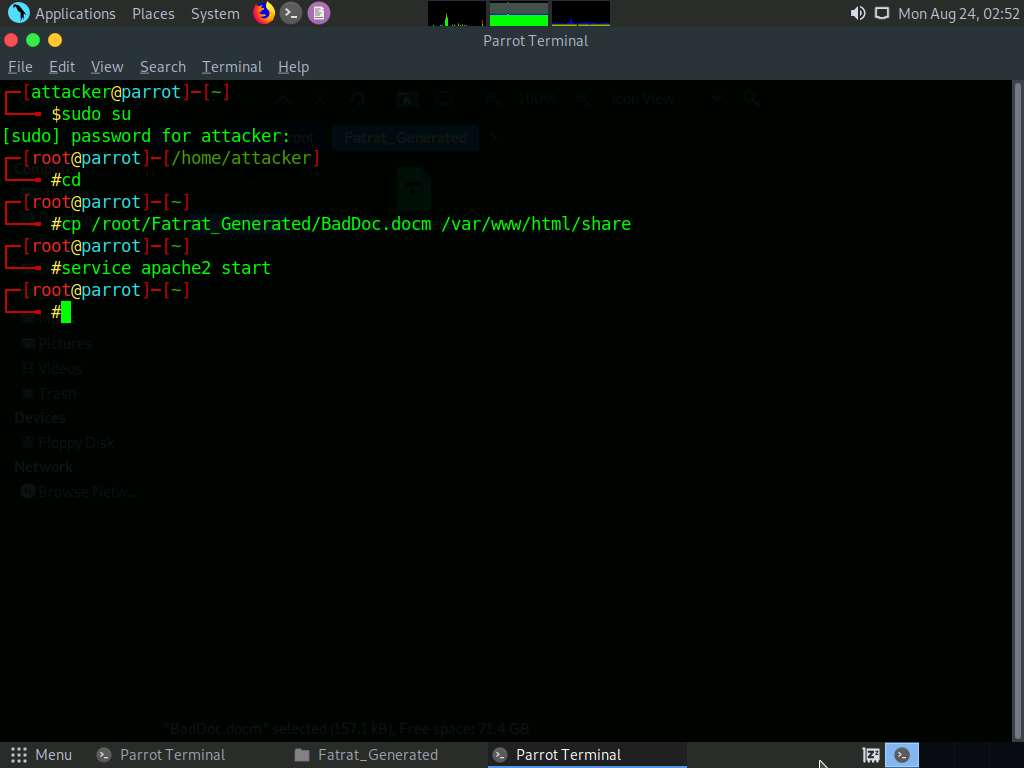
Task: Launch Firefox from the top panel
Action: pyautogui.click(x=264, y=13)
